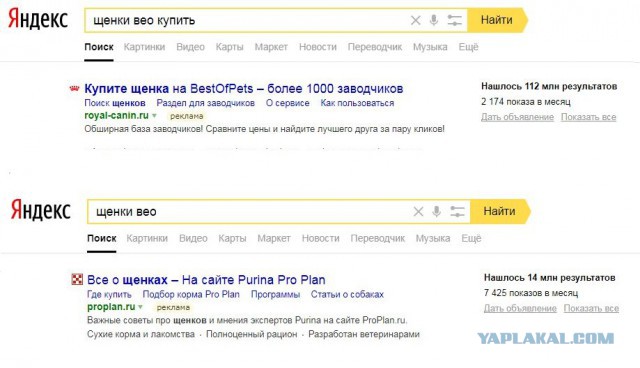Click "Дать объявление" under 7 425 показов
This screenshot has height=368, width=640.
[x=520, y=308]
